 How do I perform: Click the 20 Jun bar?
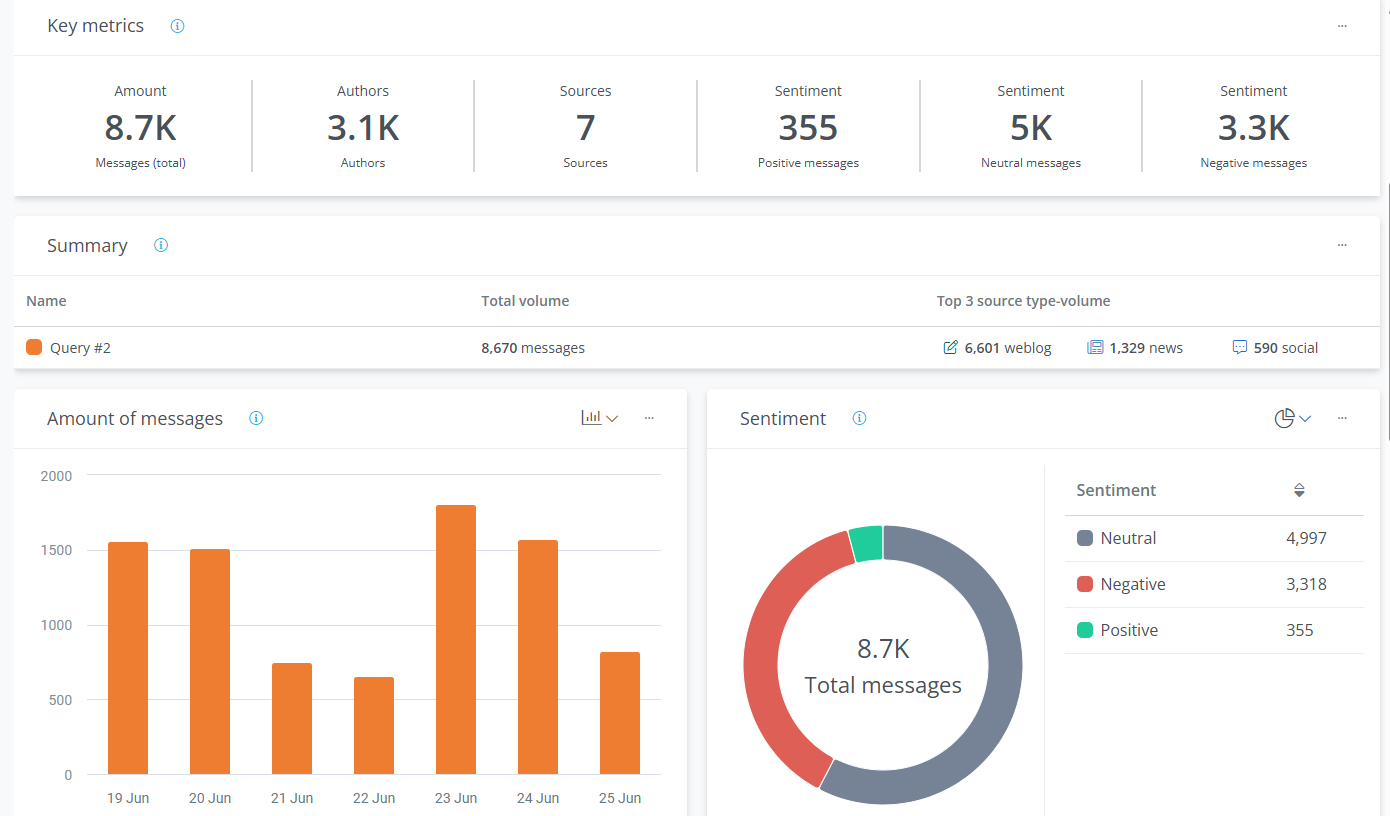coord(210,662)
